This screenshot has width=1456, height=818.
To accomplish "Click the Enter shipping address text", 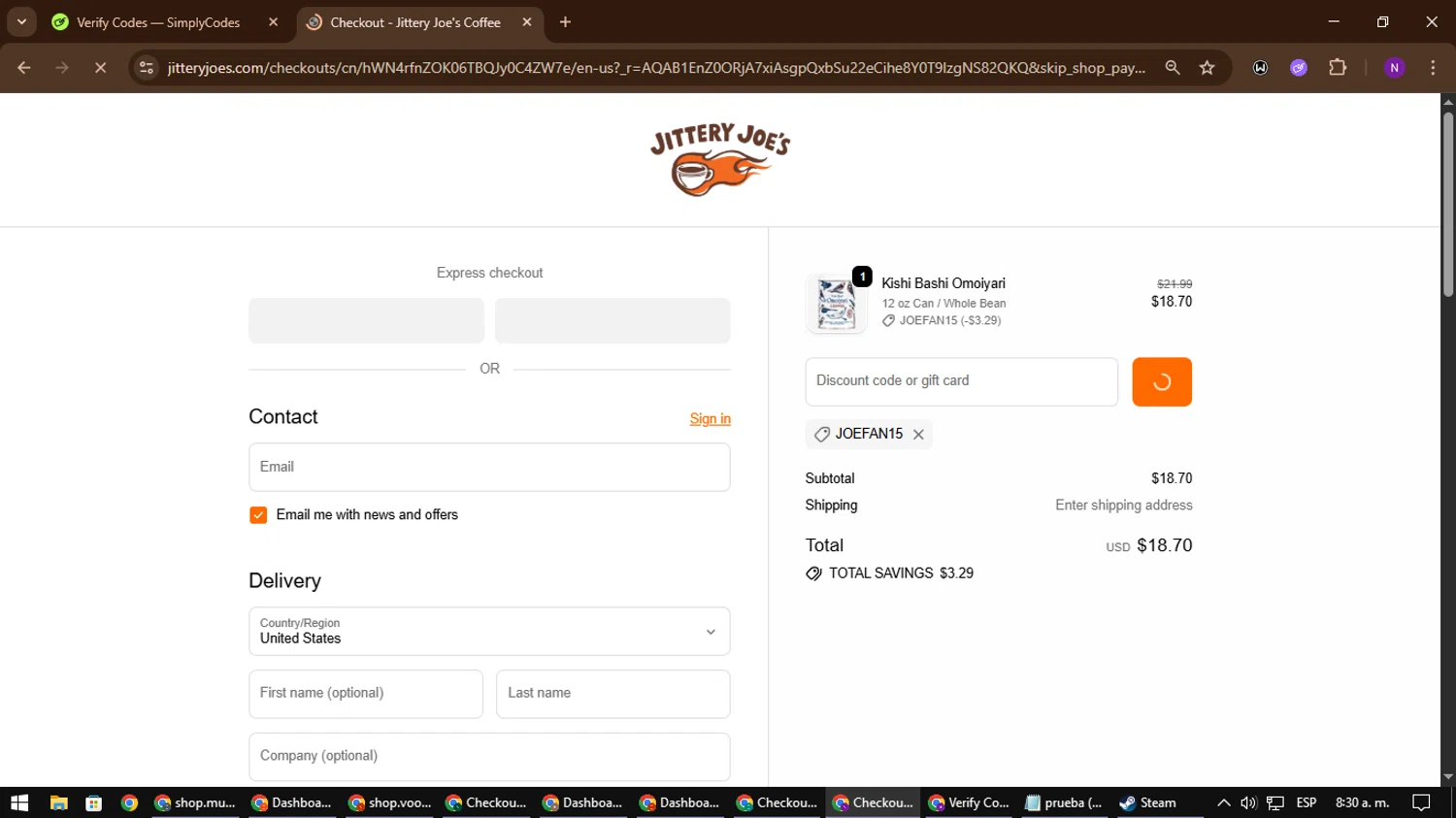I will click(1124, 506).
